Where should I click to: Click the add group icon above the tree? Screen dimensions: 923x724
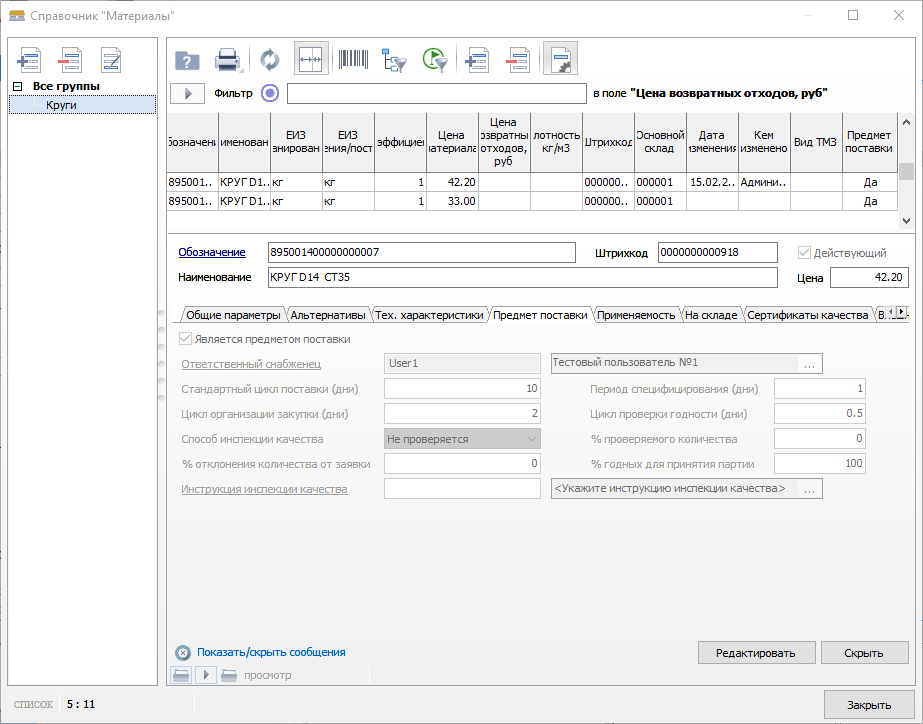(30, 60)
